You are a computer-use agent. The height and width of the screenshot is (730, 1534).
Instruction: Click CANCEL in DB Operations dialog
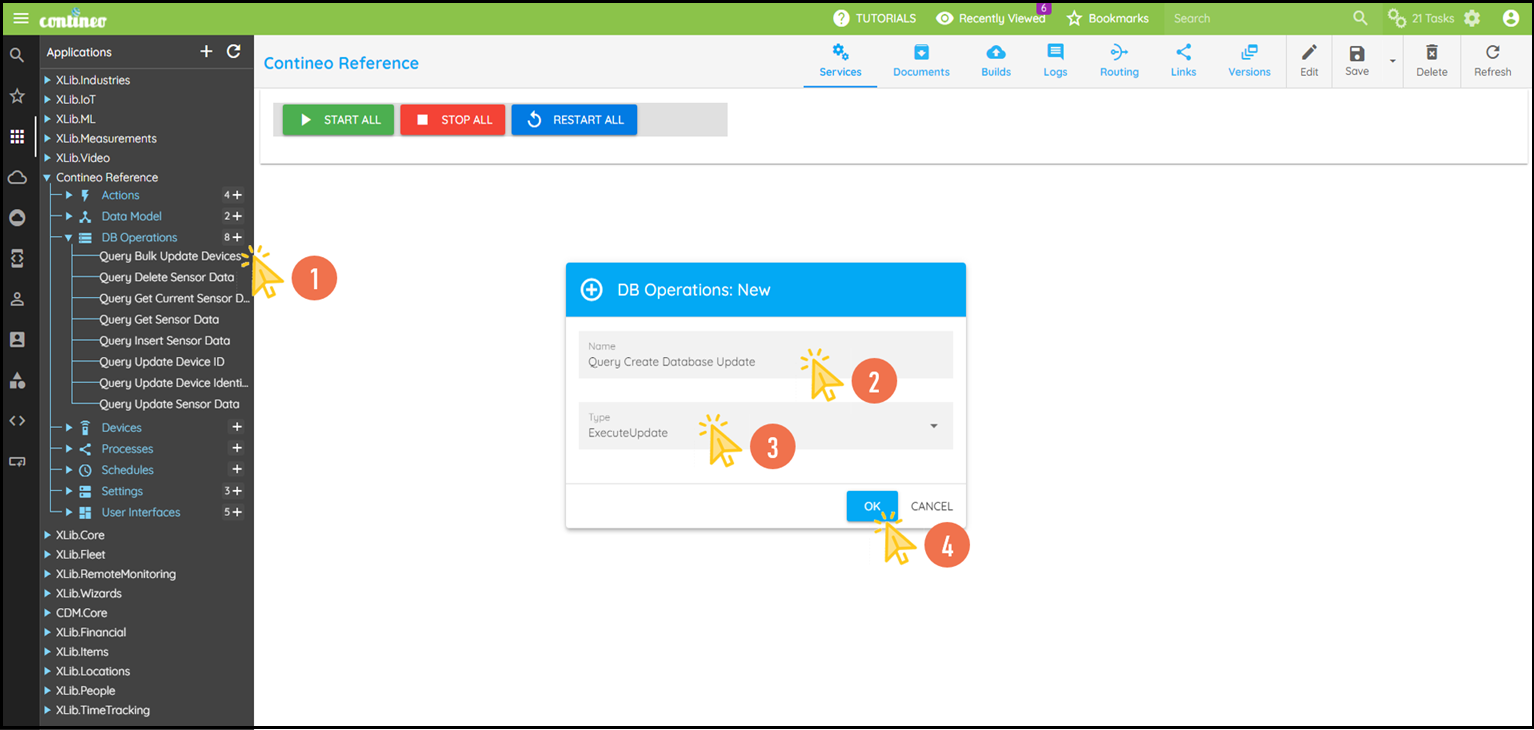(931, 506)
